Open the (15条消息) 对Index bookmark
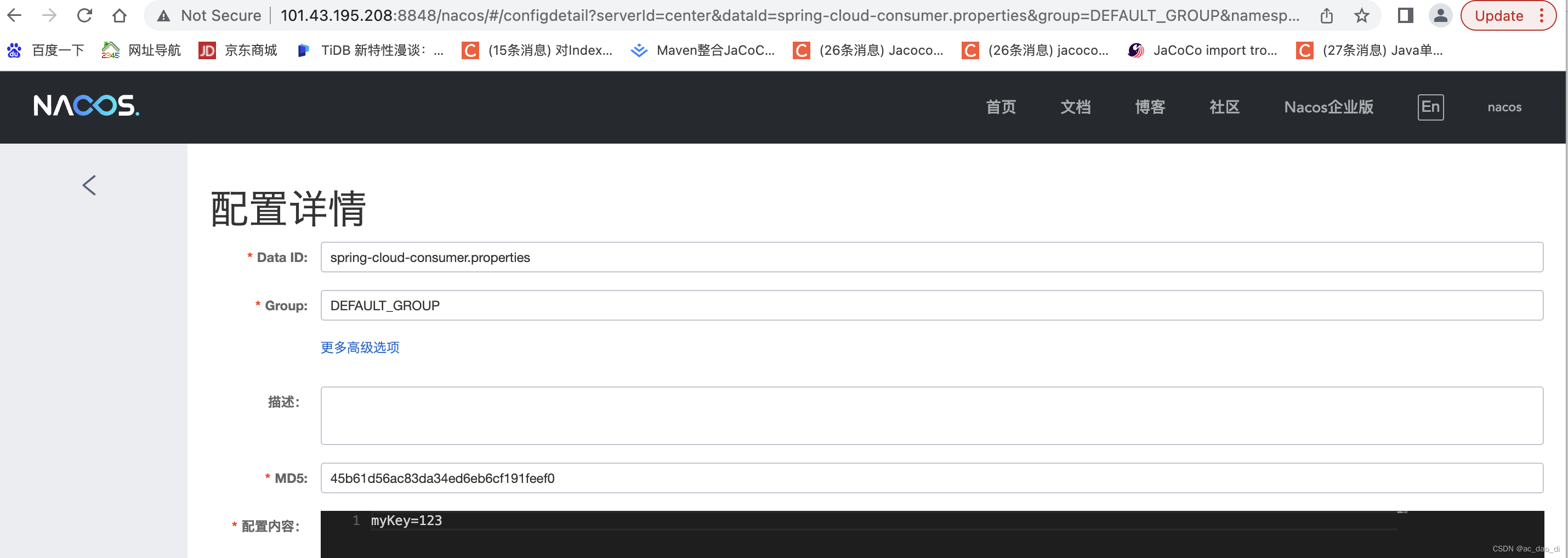Image resolution: width=1568 pixels, height=558 pixels. 537,50
